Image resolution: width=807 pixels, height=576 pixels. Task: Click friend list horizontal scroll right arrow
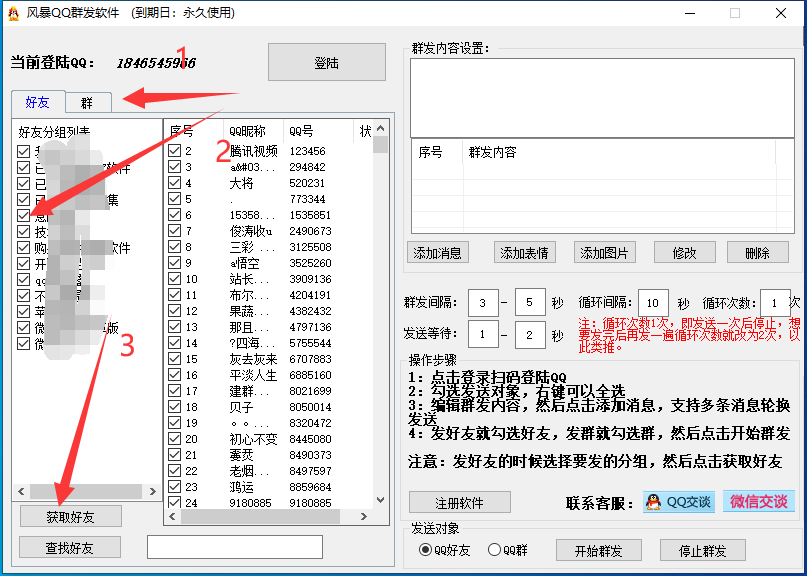tap(364, 516)
